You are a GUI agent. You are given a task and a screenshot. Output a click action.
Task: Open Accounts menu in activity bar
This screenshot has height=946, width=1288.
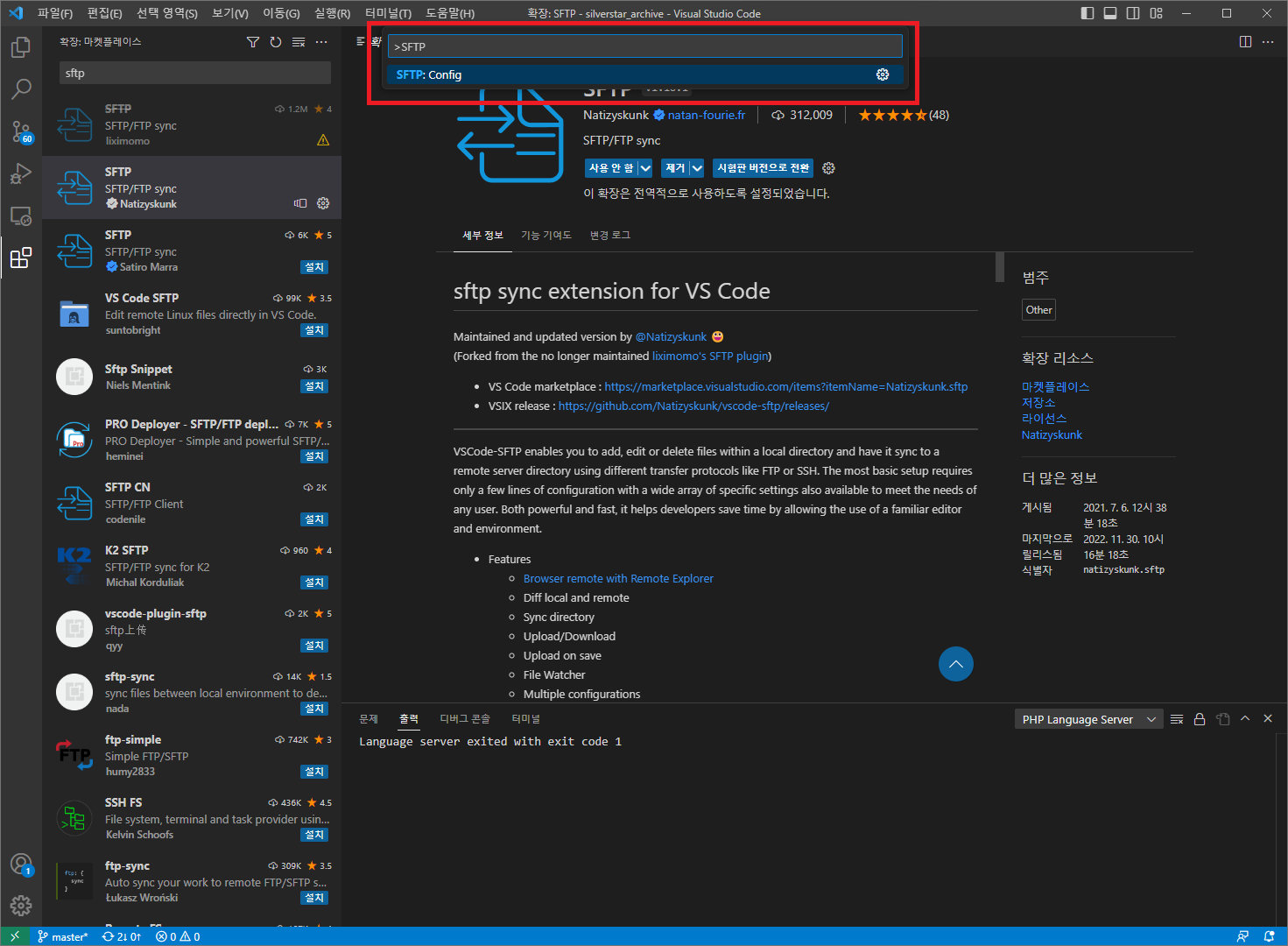(x=21, y=865)
